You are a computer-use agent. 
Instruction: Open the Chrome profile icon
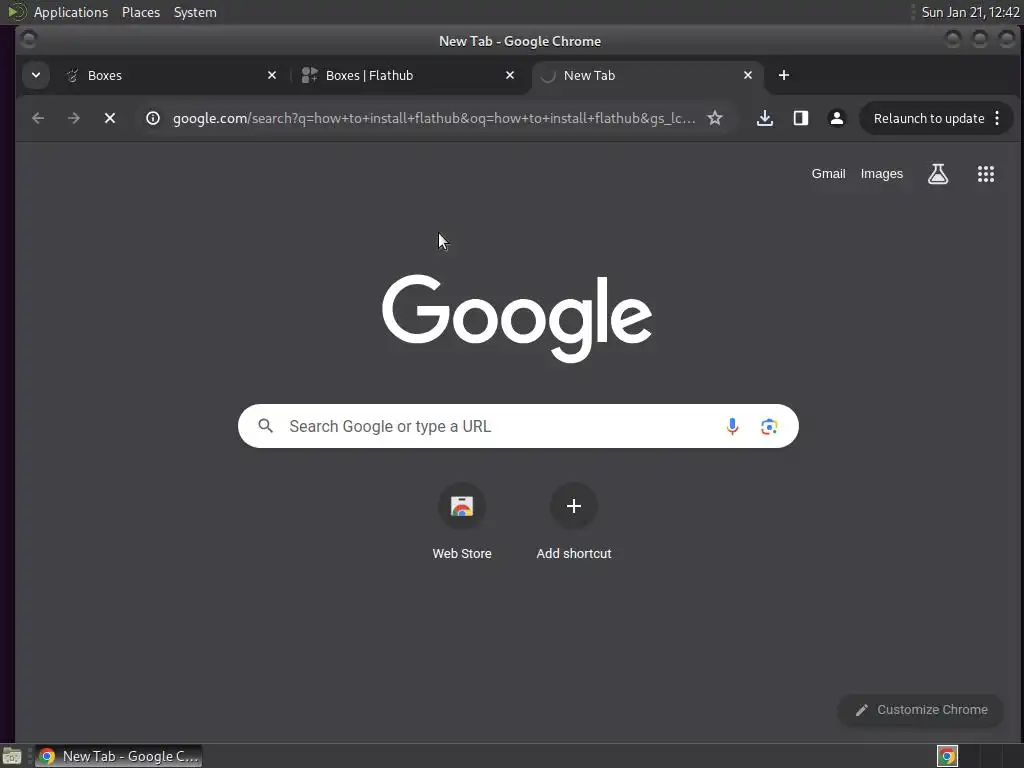tap(837, 118)
